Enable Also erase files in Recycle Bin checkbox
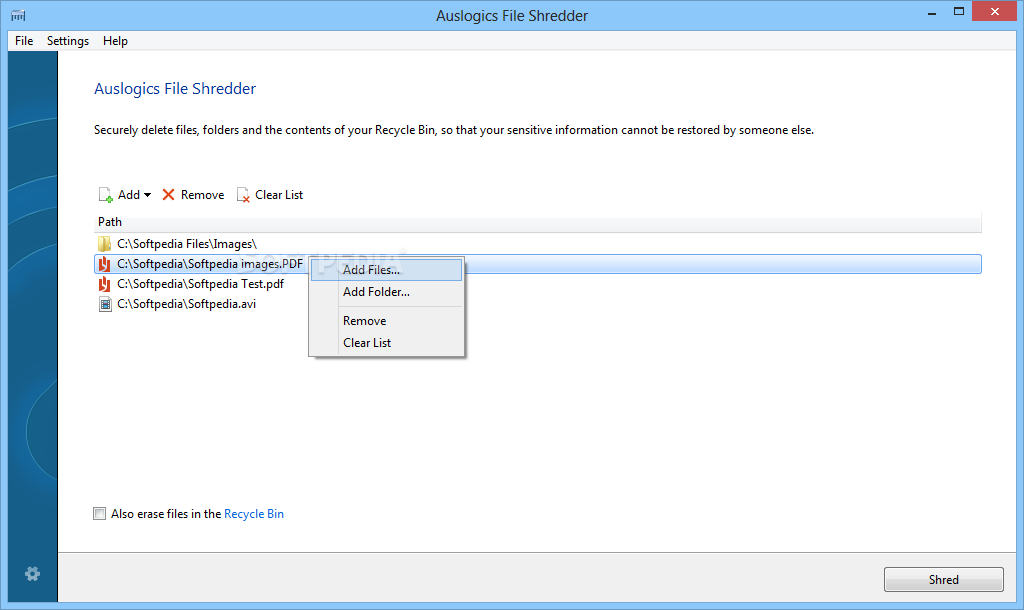 point(99,514)
